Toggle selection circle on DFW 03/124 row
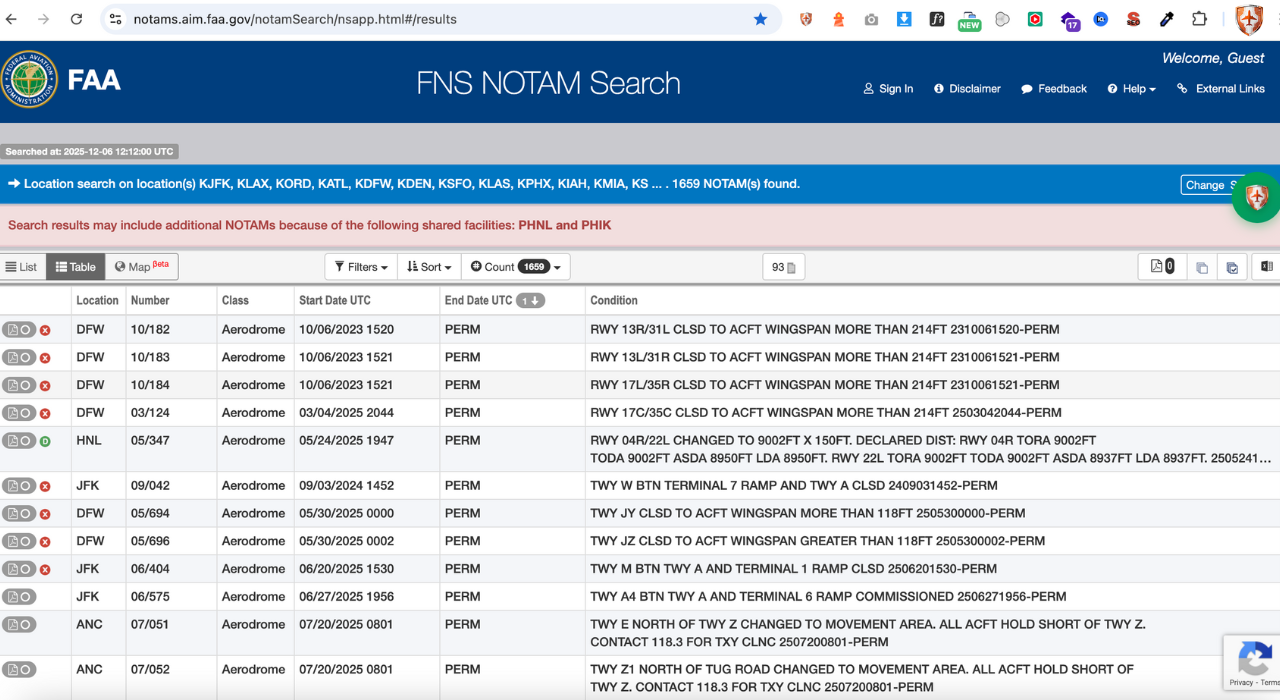The width and height of the screenshot is (1280, 700). coord(26,412)
